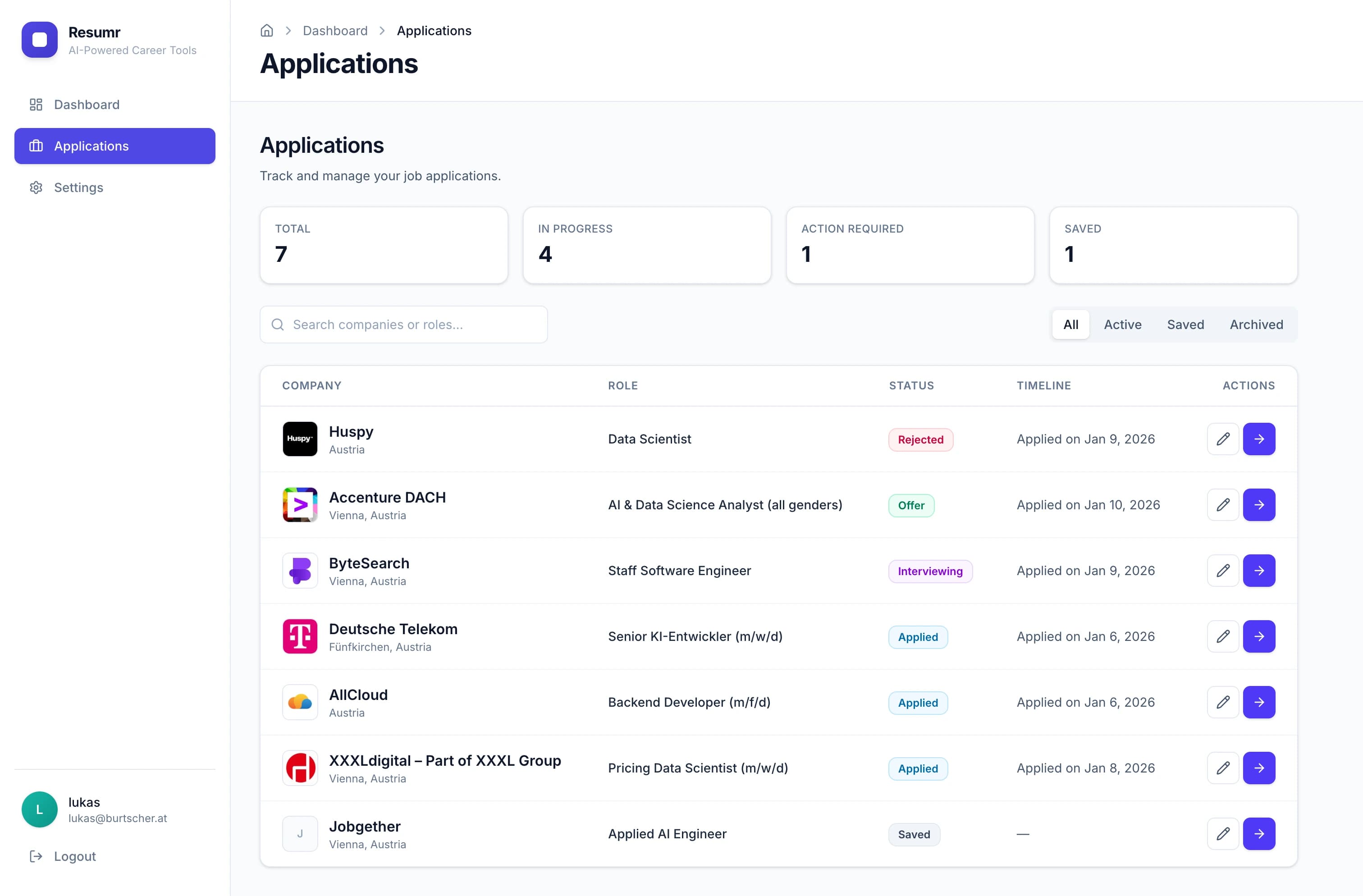Edit the Huspy application with pencil icon

pos(1223,439)
